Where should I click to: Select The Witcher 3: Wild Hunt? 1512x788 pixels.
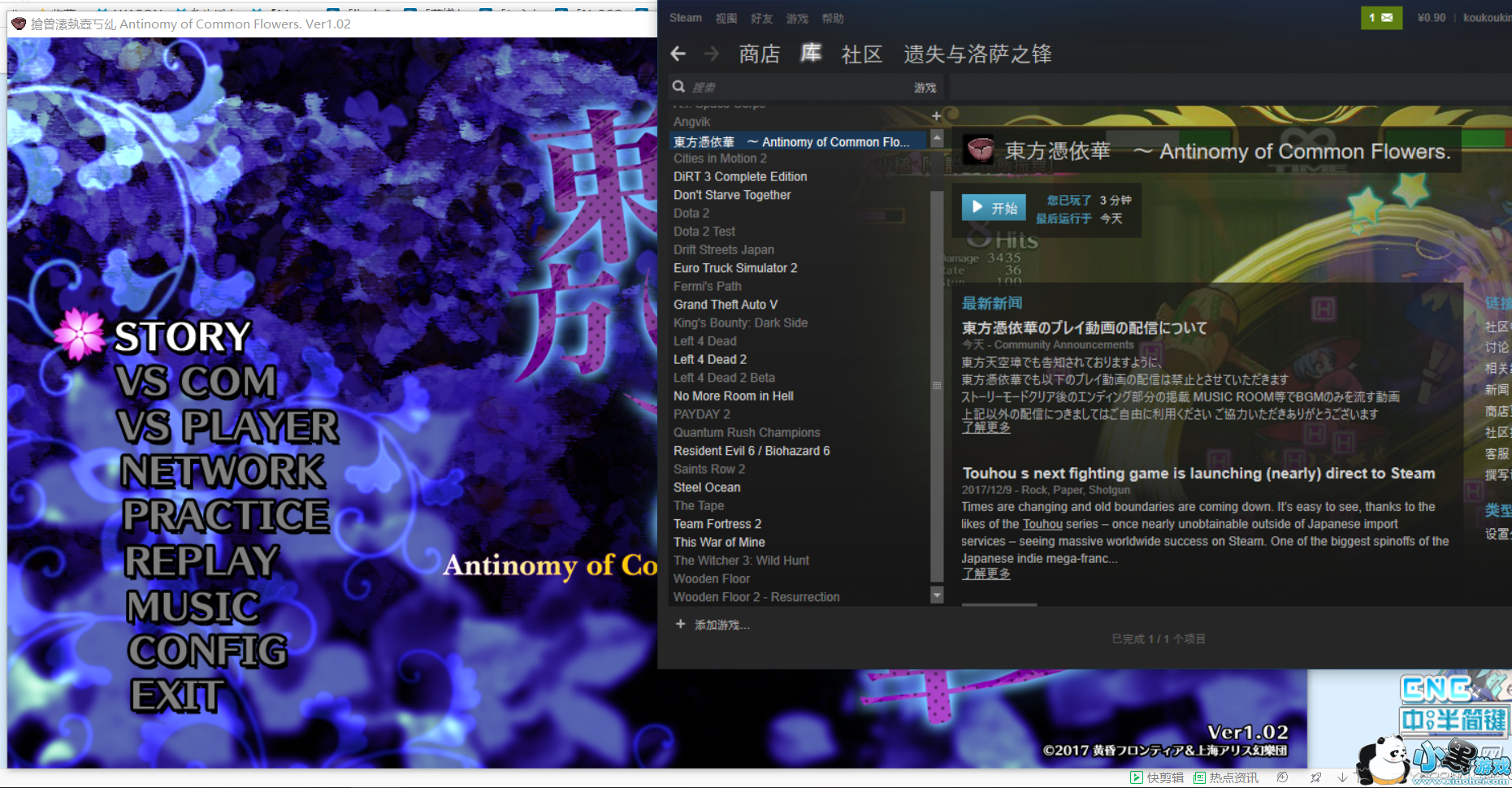tap(741, 561)
